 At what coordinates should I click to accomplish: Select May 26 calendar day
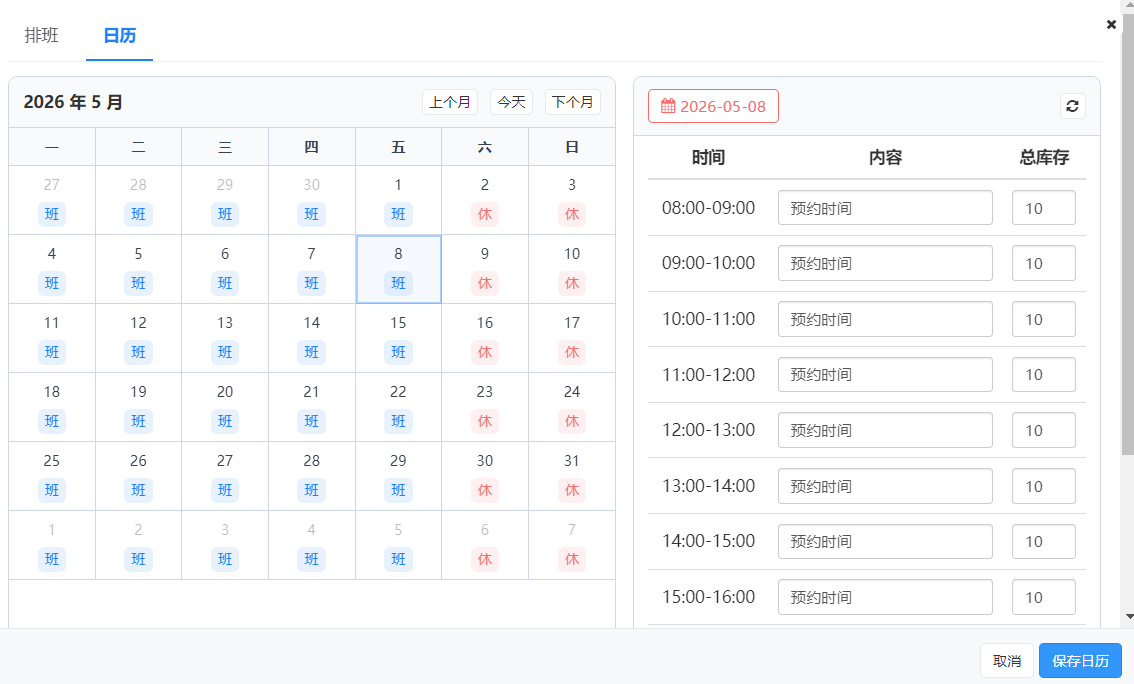[138, 476]
